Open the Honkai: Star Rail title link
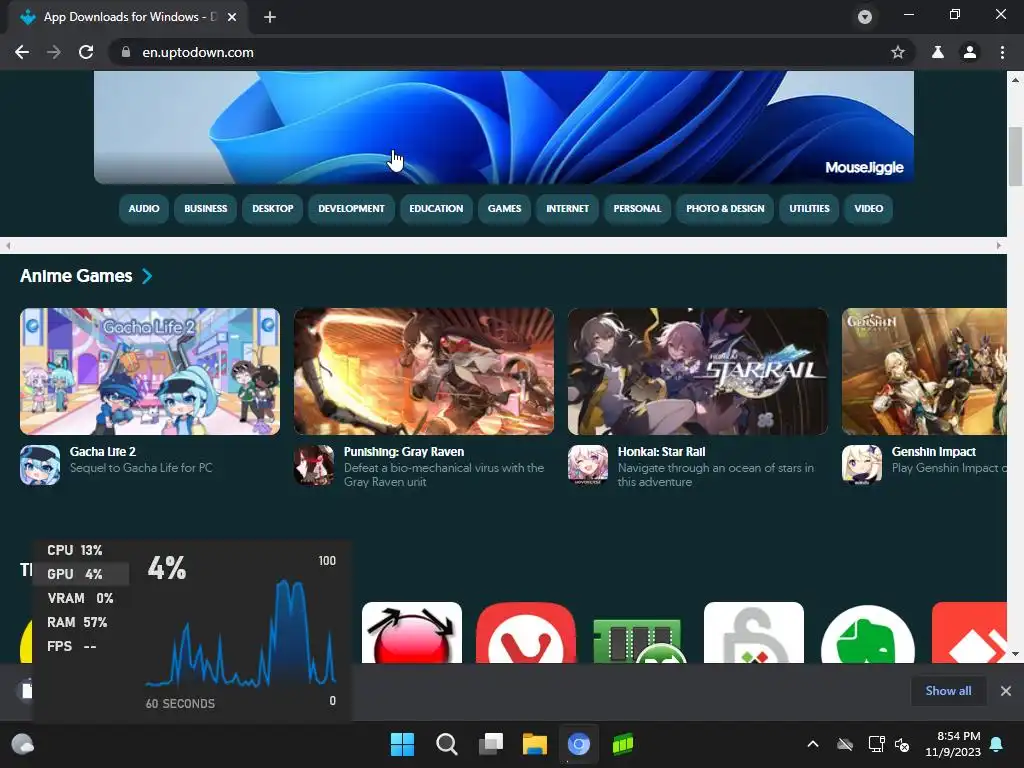This screenshot has height=768, width=1024. click(662, 452)
